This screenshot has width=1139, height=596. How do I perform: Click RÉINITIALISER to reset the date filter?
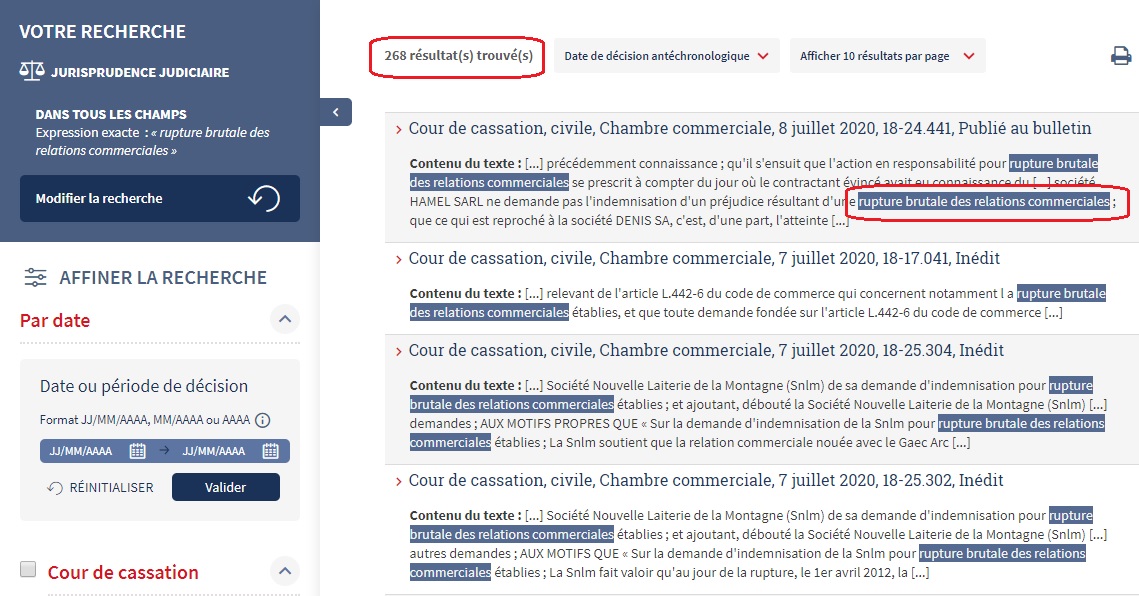[111, 487]
